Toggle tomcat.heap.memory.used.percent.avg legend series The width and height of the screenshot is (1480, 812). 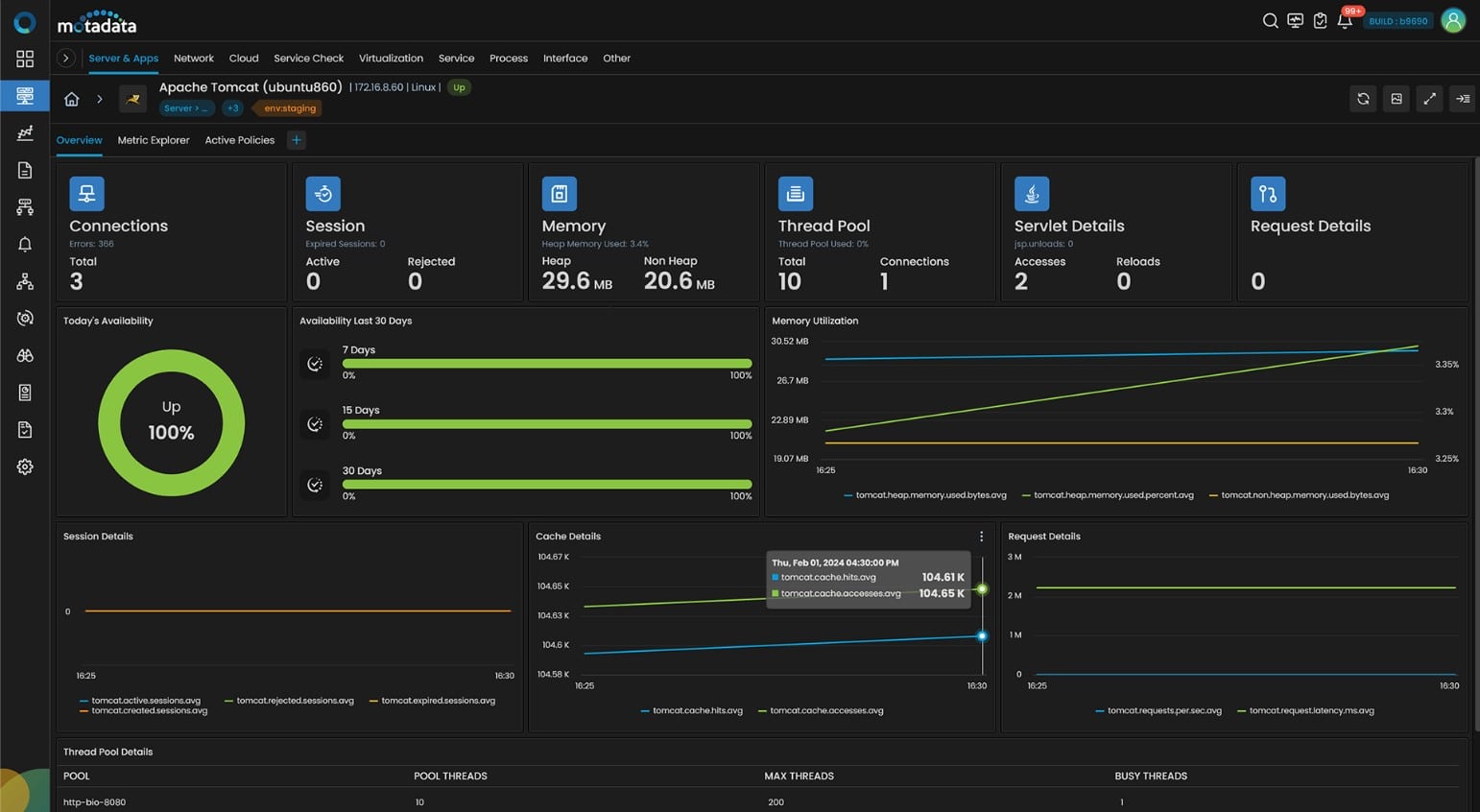pyautogui.click(x=1108, y=495)
